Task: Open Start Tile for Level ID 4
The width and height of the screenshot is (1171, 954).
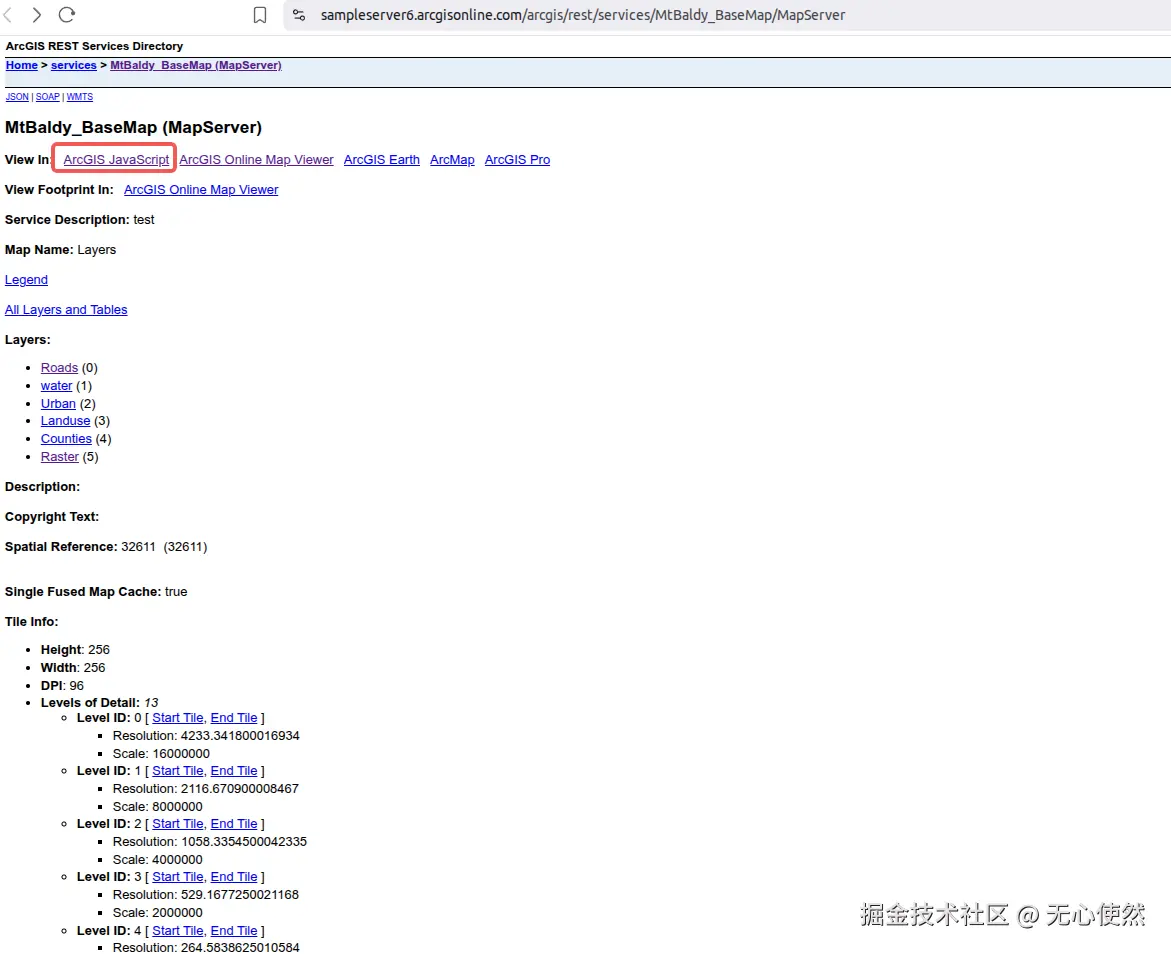Action: [178, 930]
